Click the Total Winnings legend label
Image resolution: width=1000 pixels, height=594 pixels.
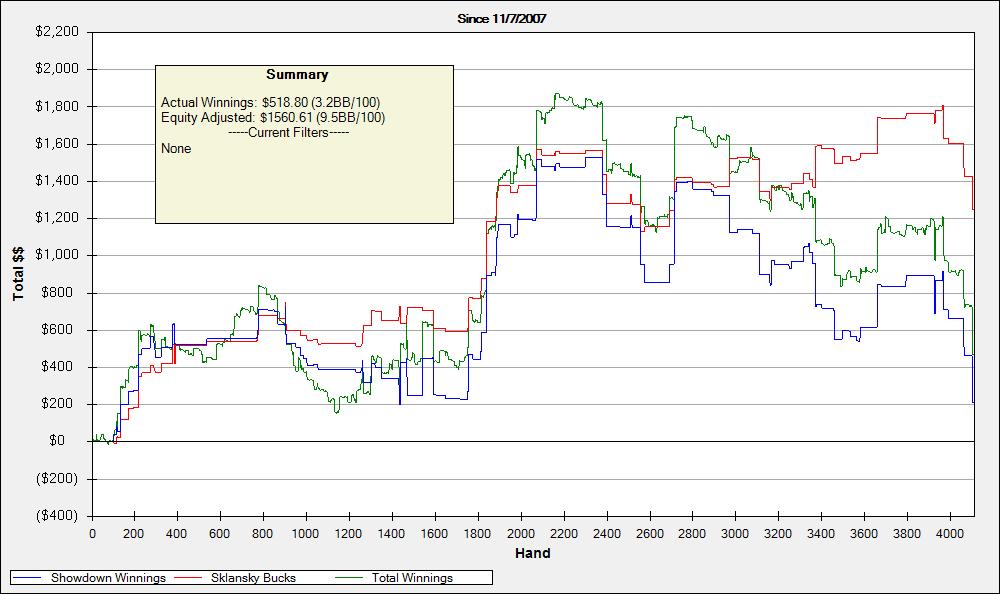point(412,578)
